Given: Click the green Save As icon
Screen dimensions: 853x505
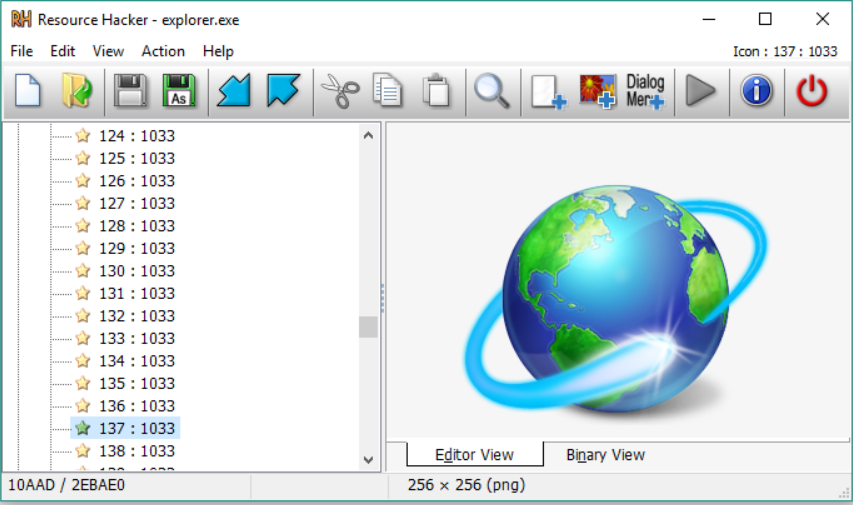Looking at the screenshot, I should point(179,91).
